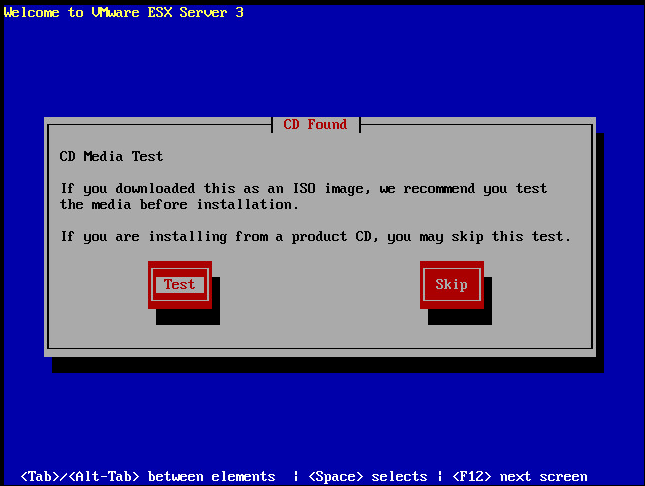Click the 'CD Found' dialog title

pyautogui.click(x=315, y=124)
